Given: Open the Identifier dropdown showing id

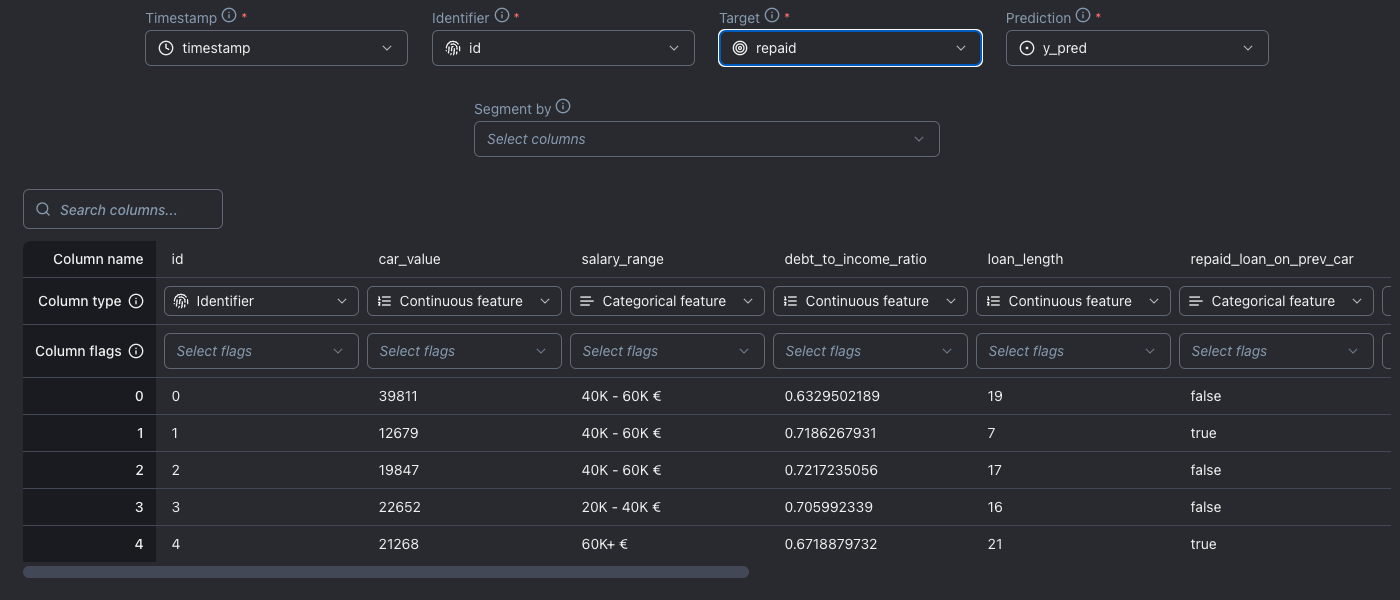Looking at the screenshot, I should pyautogui.click(x=563, y=48).
